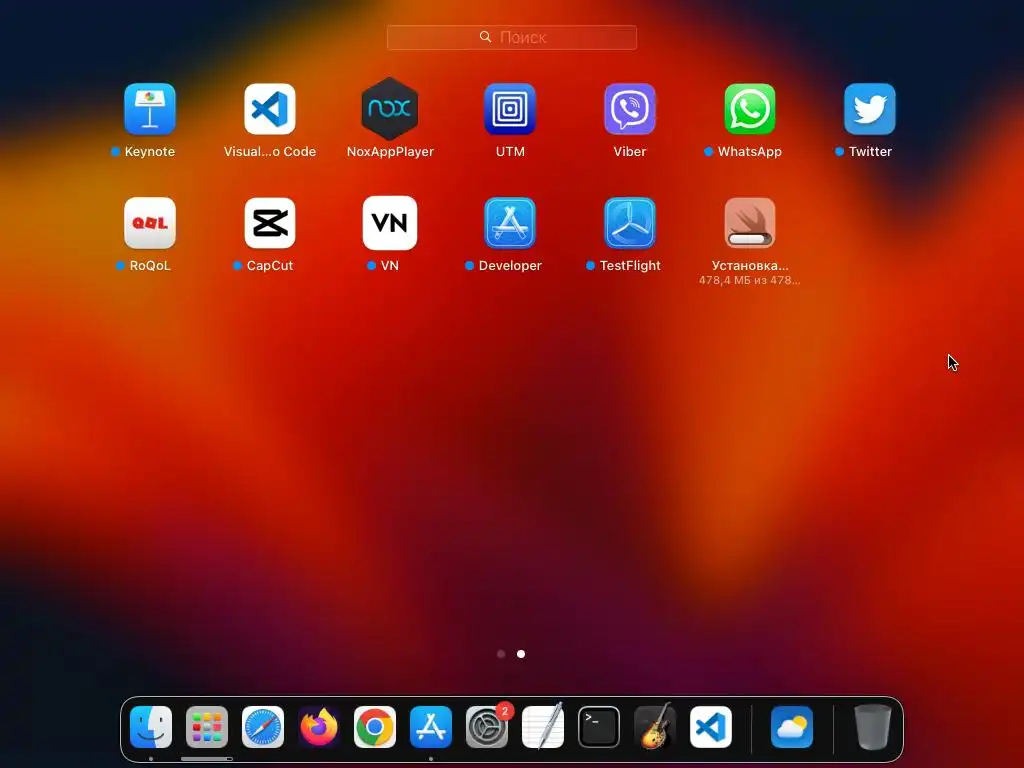Click the "478,4 МБ из 478..." size text
1024x768 pixels.
pyautogui.click(x=750, y=280)
